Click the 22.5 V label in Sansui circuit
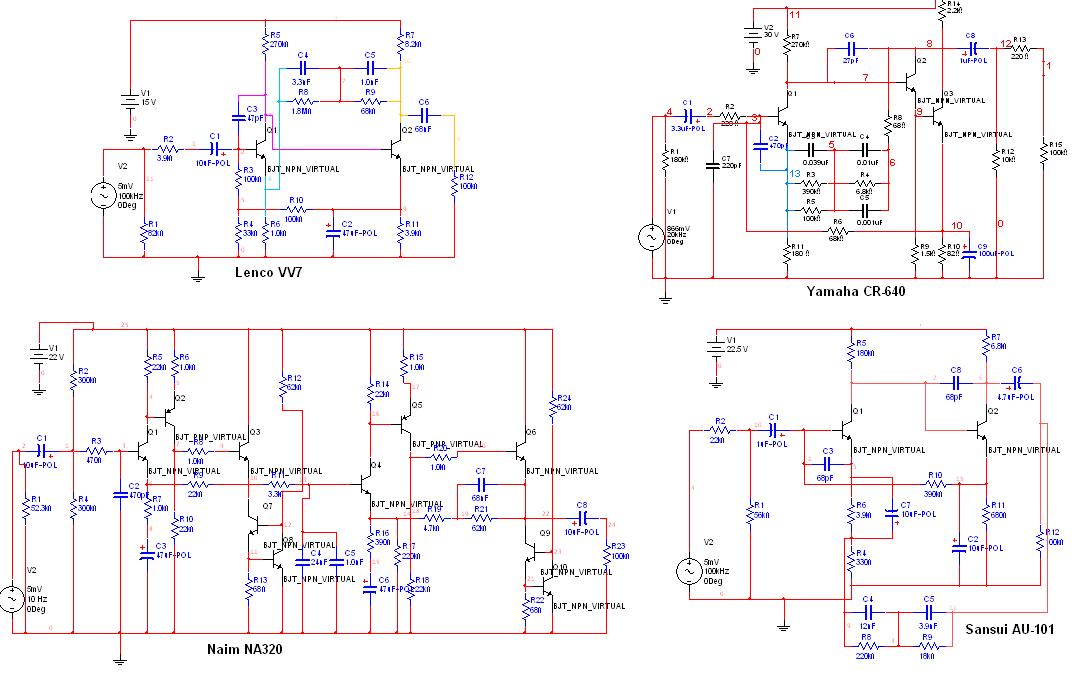Screen dimensions: 1076x680 click(x=737, y=349)
